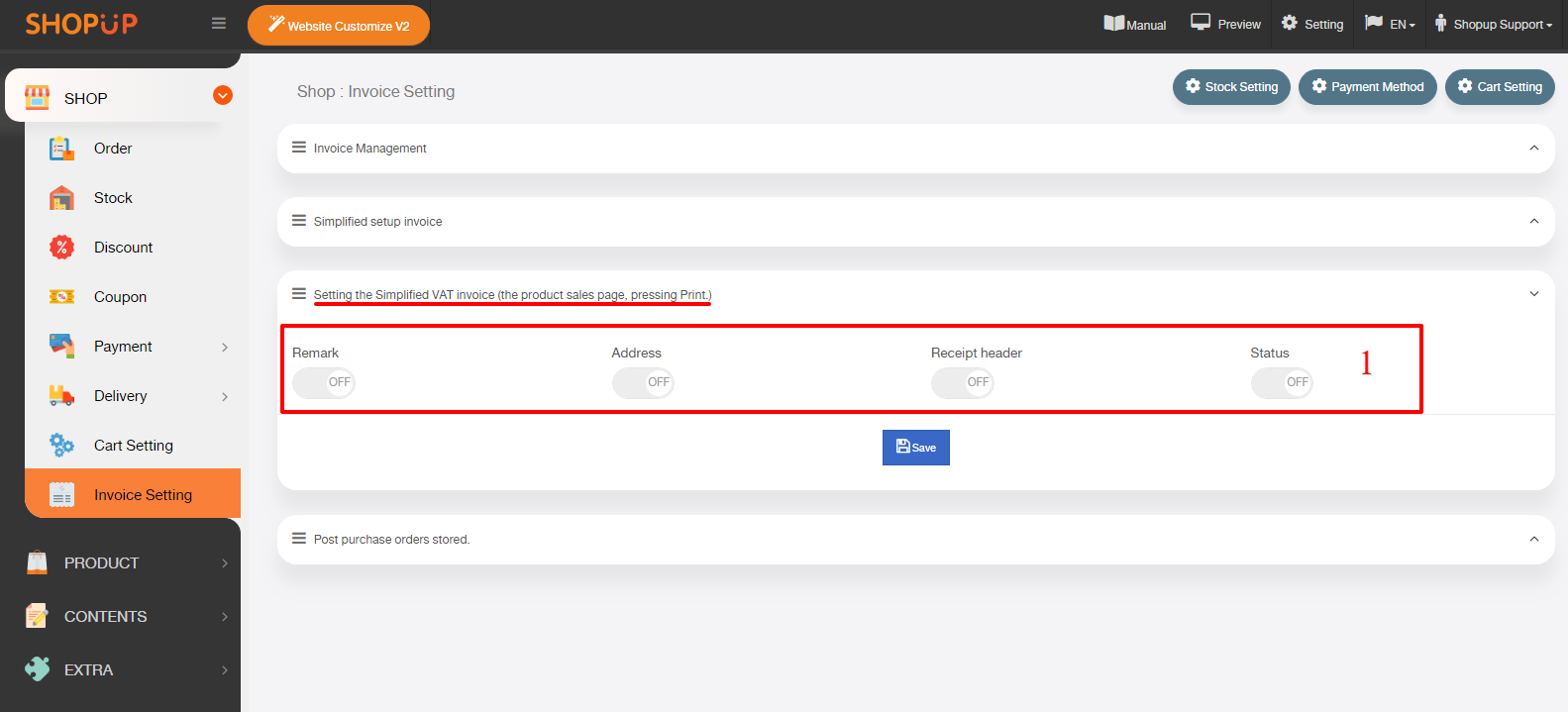Expand the CONTENTS menu arrow
Screen dimensions: 1568x712
pos(225,617)
